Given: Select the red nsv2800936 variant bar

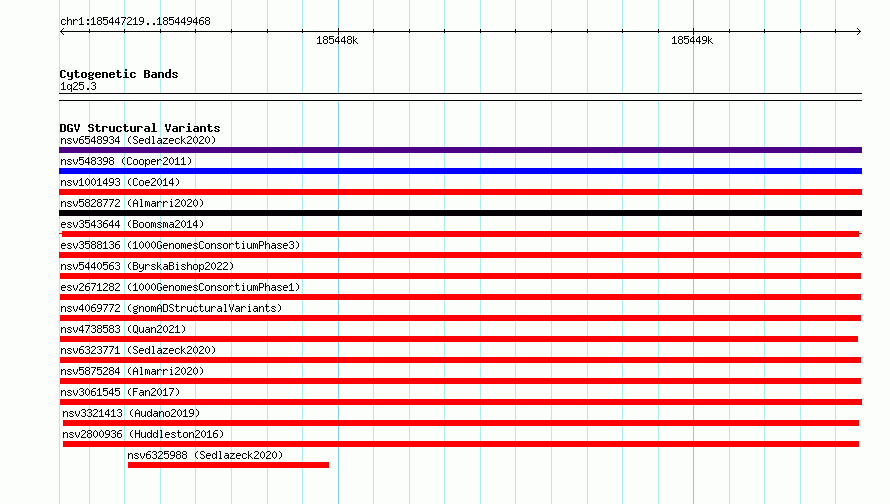Looking at the screenshot, I should tap(461, 444).
